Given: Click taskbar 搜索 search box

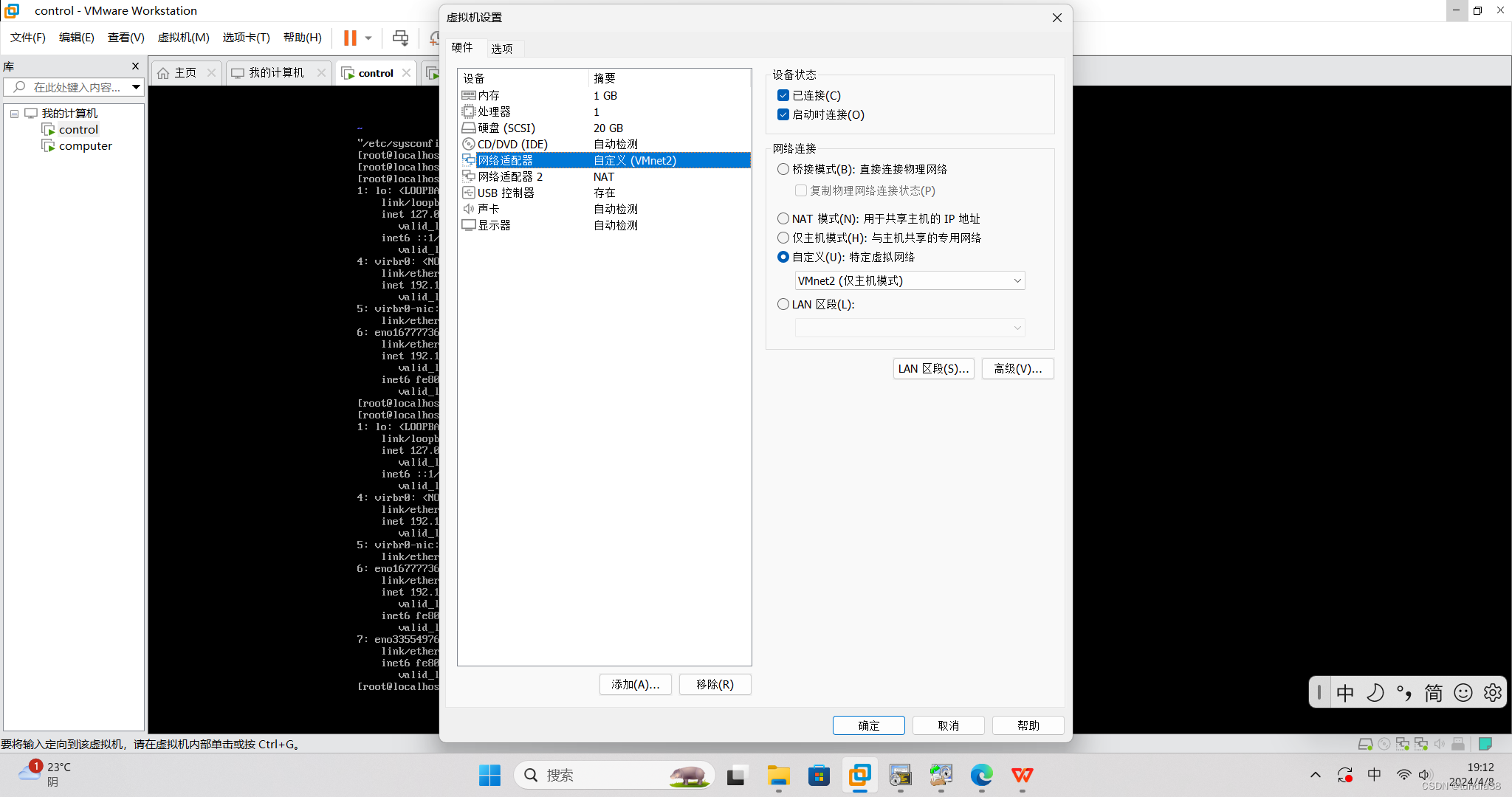Looking at the screenshot, I should point(614,775).
